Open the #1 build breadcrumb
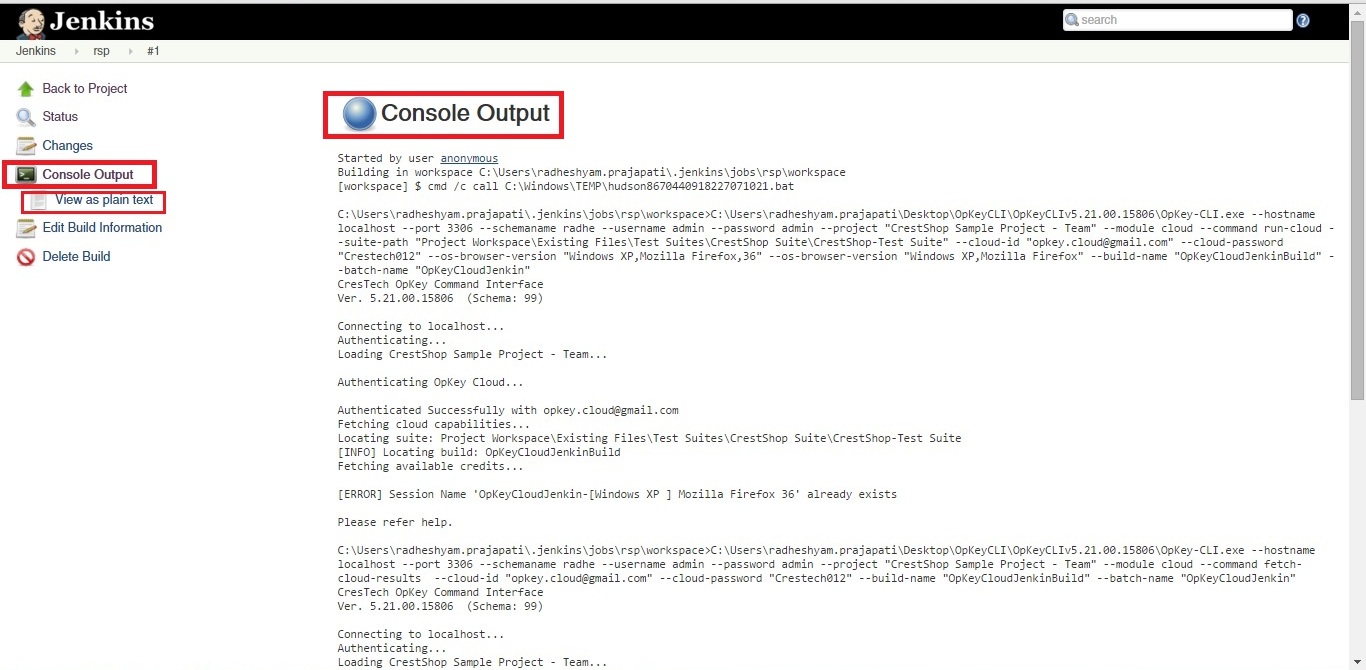This screenshot has width=1366, height=670. click(153, 51)
